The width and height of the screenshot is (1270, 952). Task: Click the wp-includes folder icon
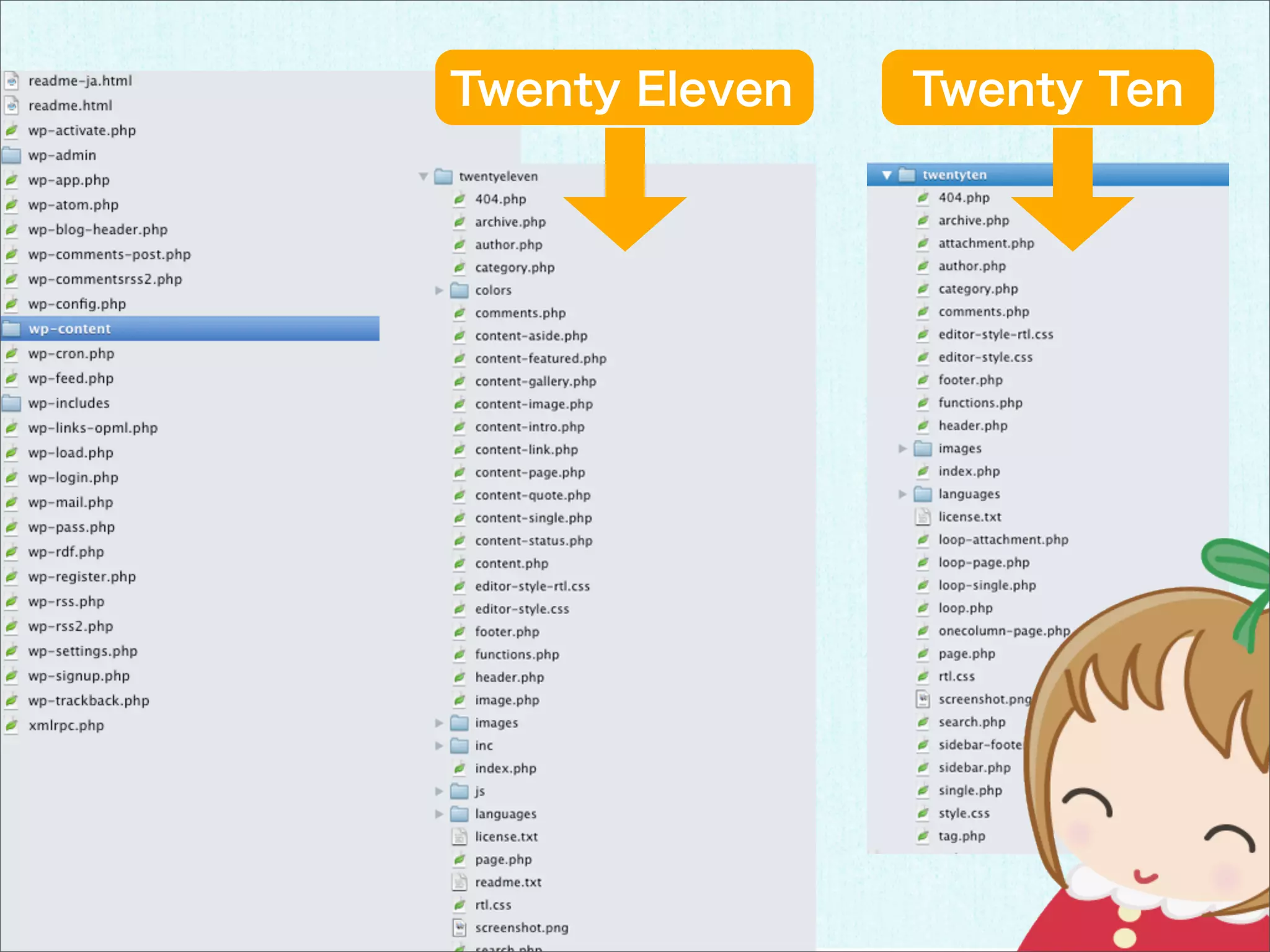coord(12,403)
